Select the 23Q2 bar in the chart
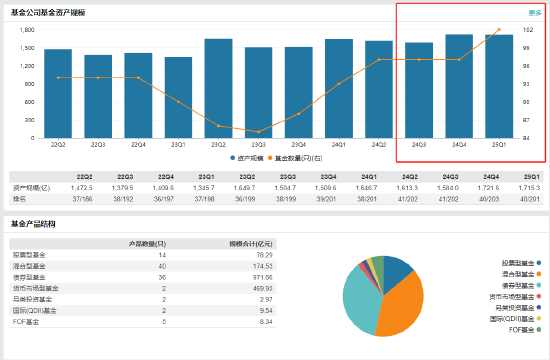This screenshot has height=360, width=550. click(219, 88)
